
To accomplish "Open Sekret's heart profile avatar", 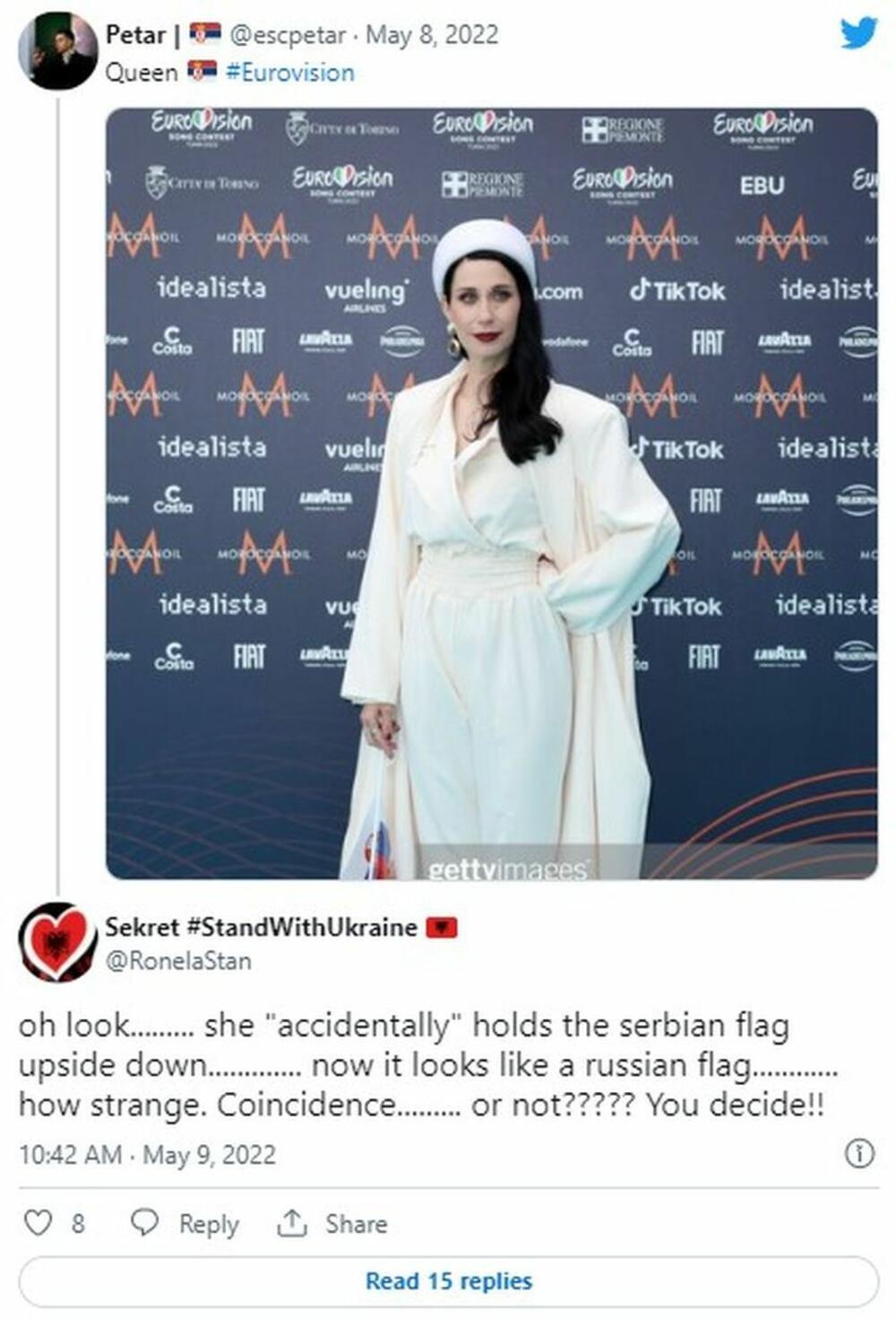I will tap(57, 942).
